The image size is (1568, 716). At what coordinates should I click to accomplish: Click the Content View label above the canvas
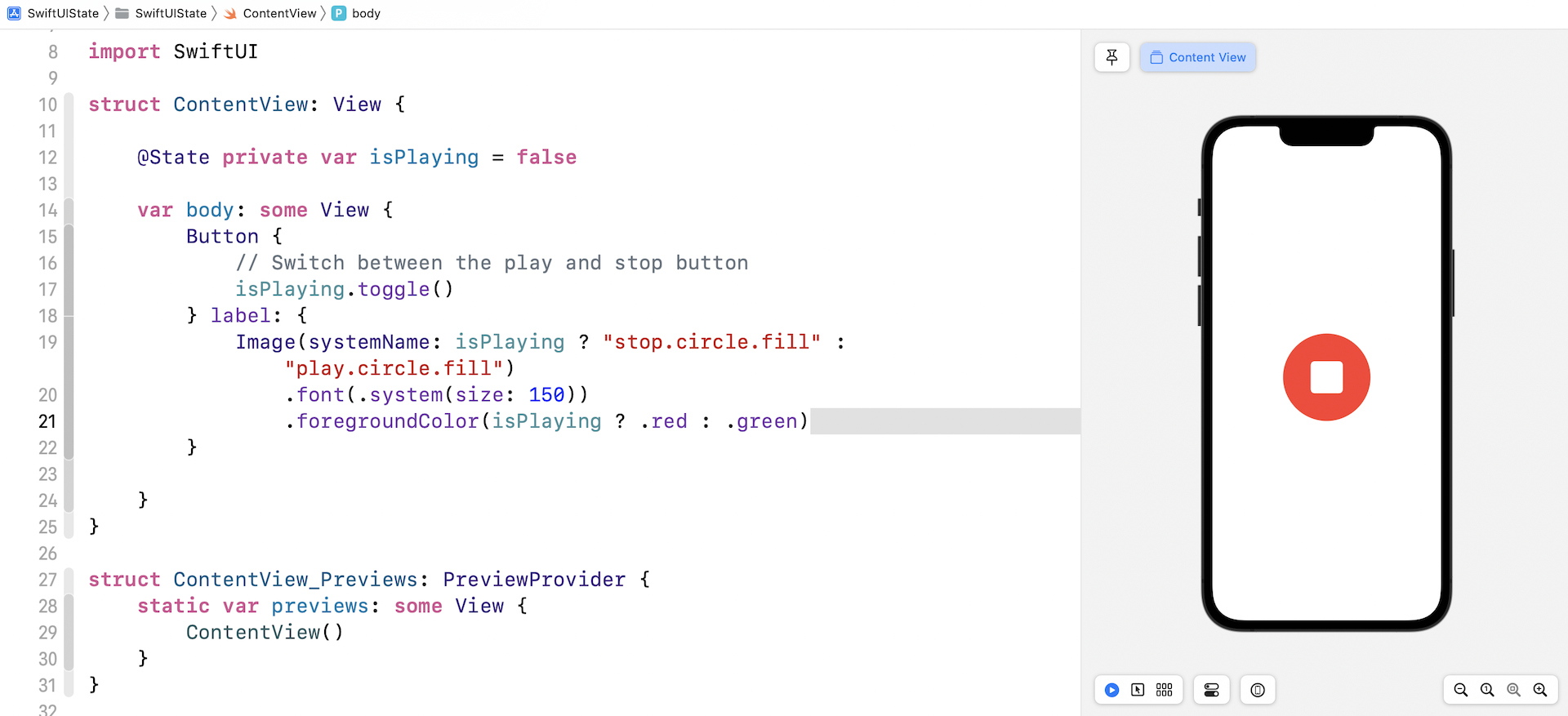coord(1197,57)
